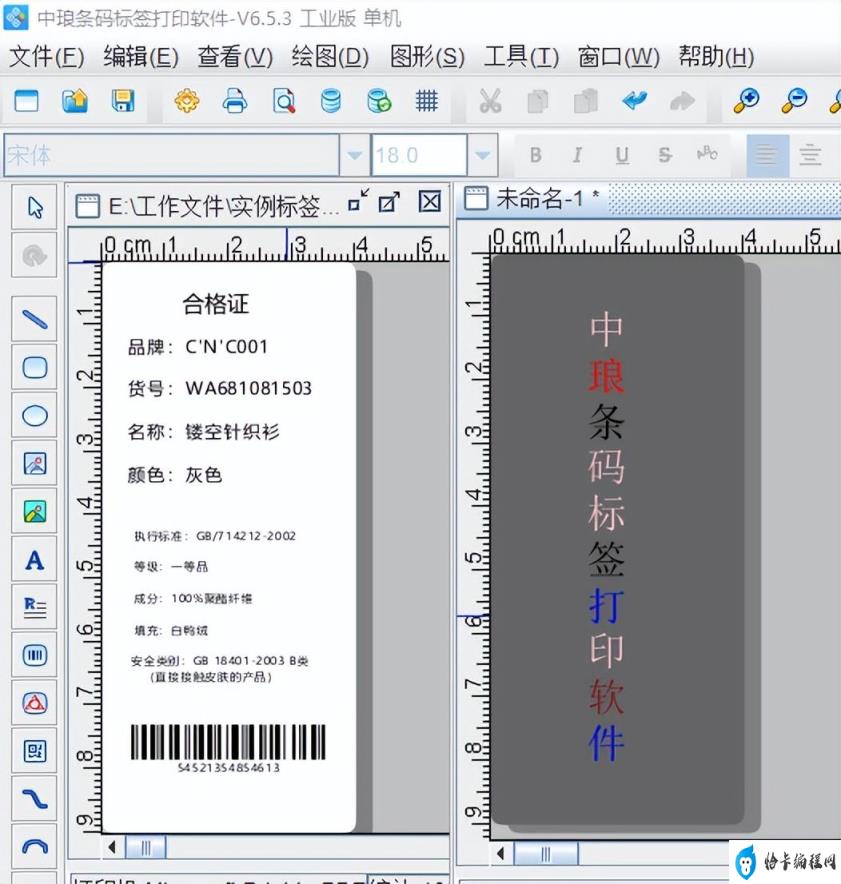Zoom out with minus magnifier

point(794,101)
